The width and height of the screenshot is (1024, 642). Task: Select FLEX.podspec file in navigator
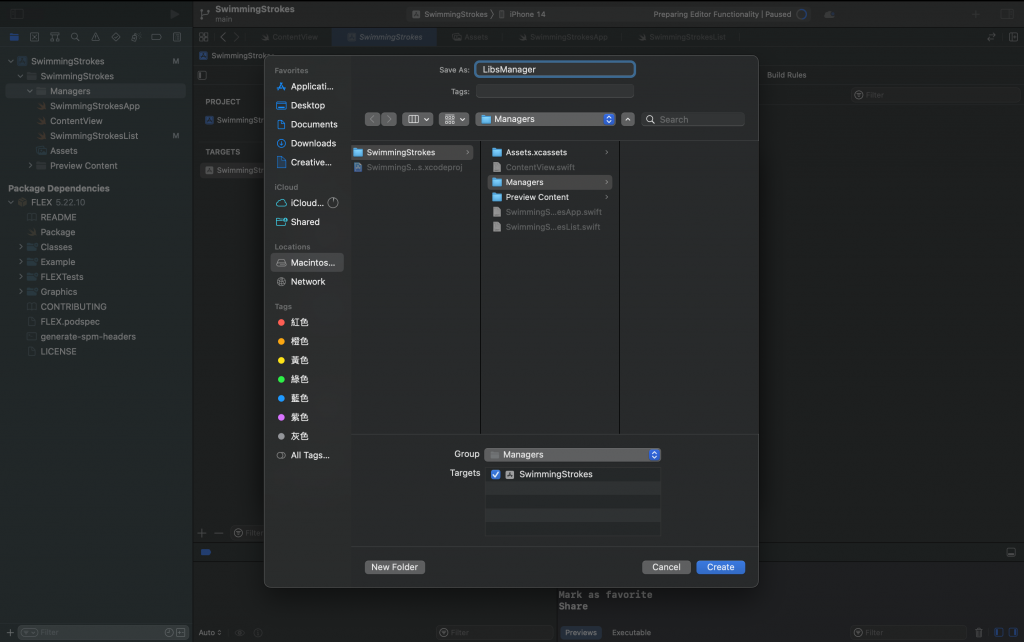tap(70, 321)
